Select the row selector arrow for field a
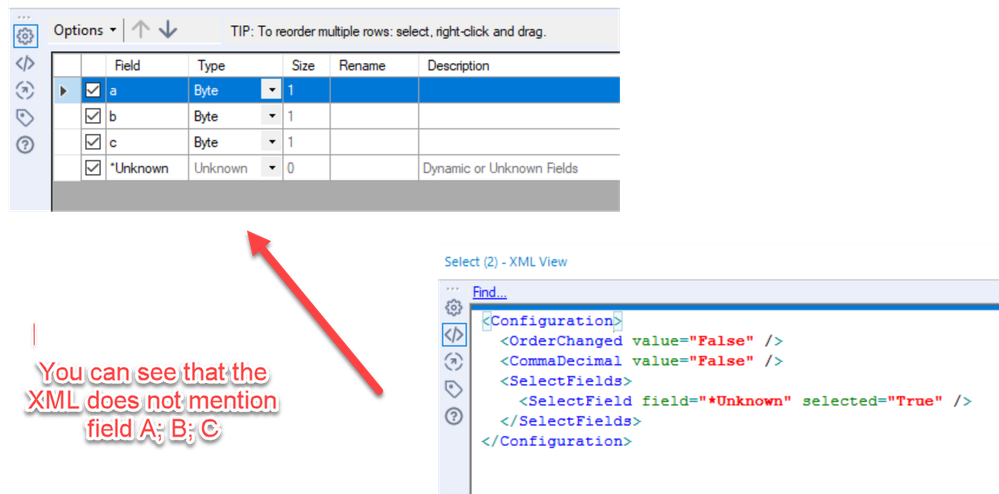 click(x=66, y=91)
